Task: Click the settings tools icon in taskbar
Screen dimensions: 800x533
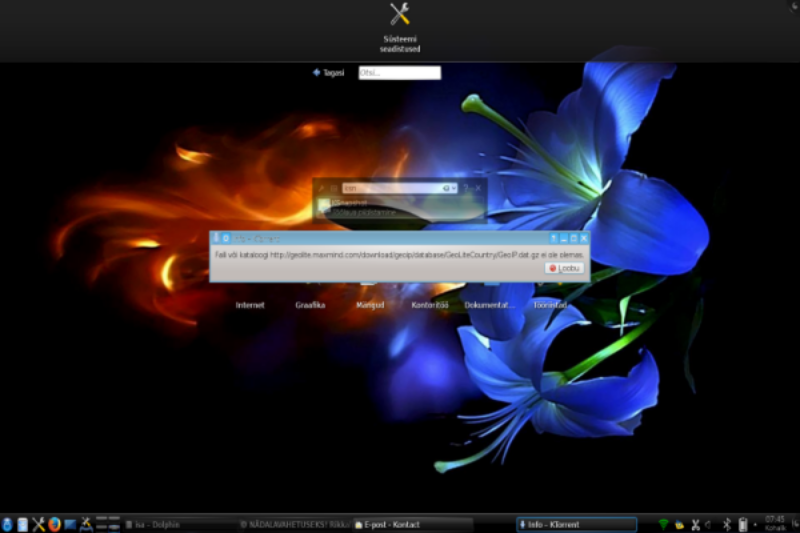Action: (x=38, y=524)
